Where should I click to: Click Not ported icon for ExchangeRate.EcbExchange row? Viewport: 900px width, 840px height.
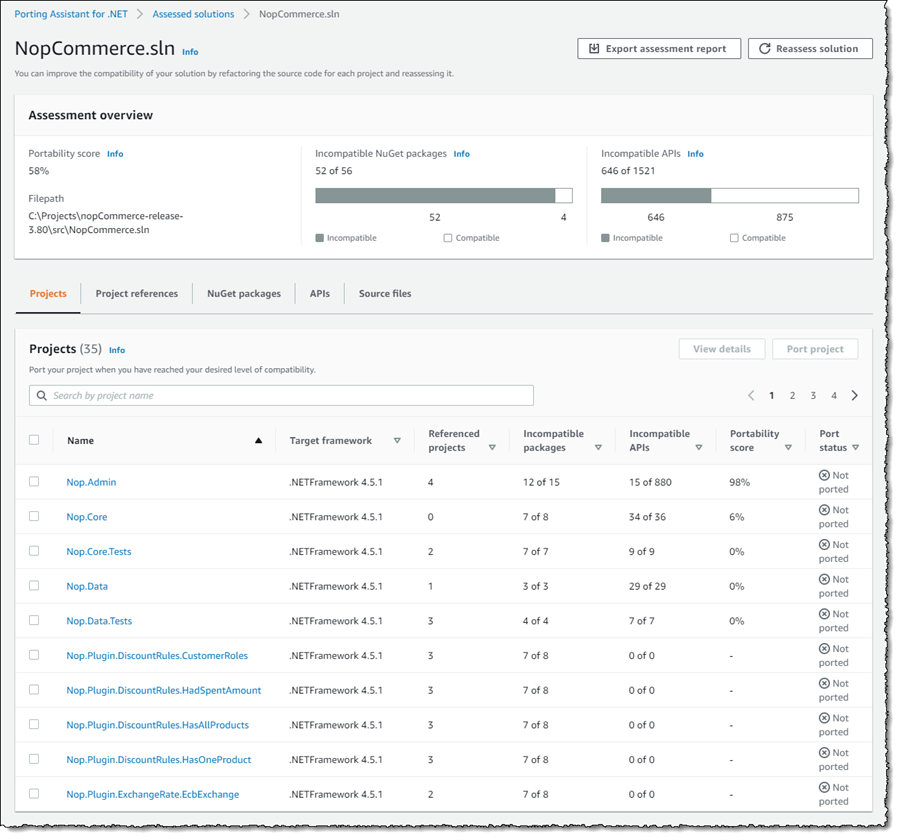(x=824, y=787)
